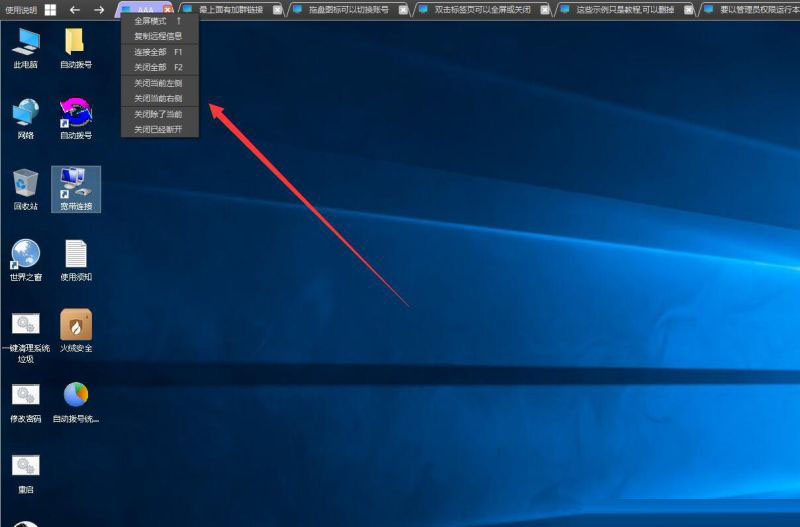Close the AAA tab with its X
Viewport: 800px width, 527px height.
pos(168,9)
